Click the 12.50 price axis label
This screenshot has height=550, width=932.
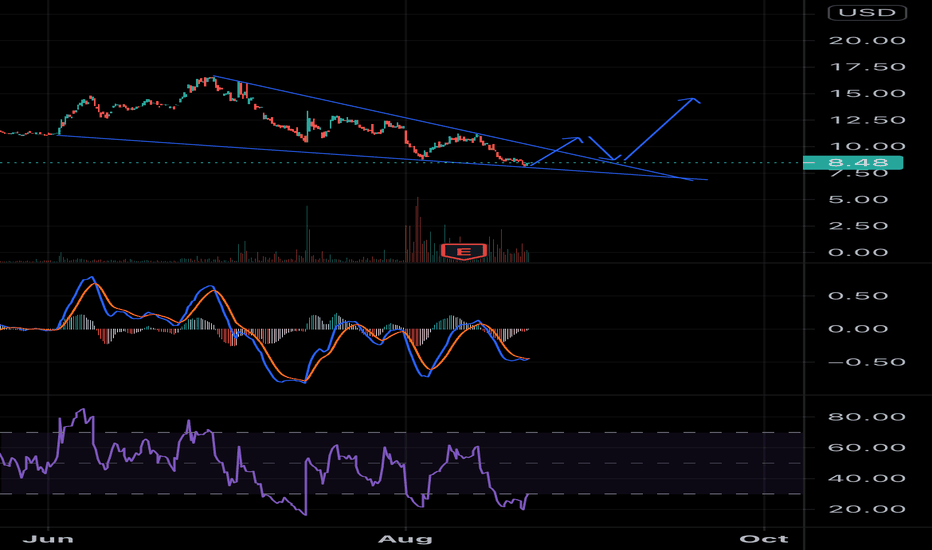point(867,120)
